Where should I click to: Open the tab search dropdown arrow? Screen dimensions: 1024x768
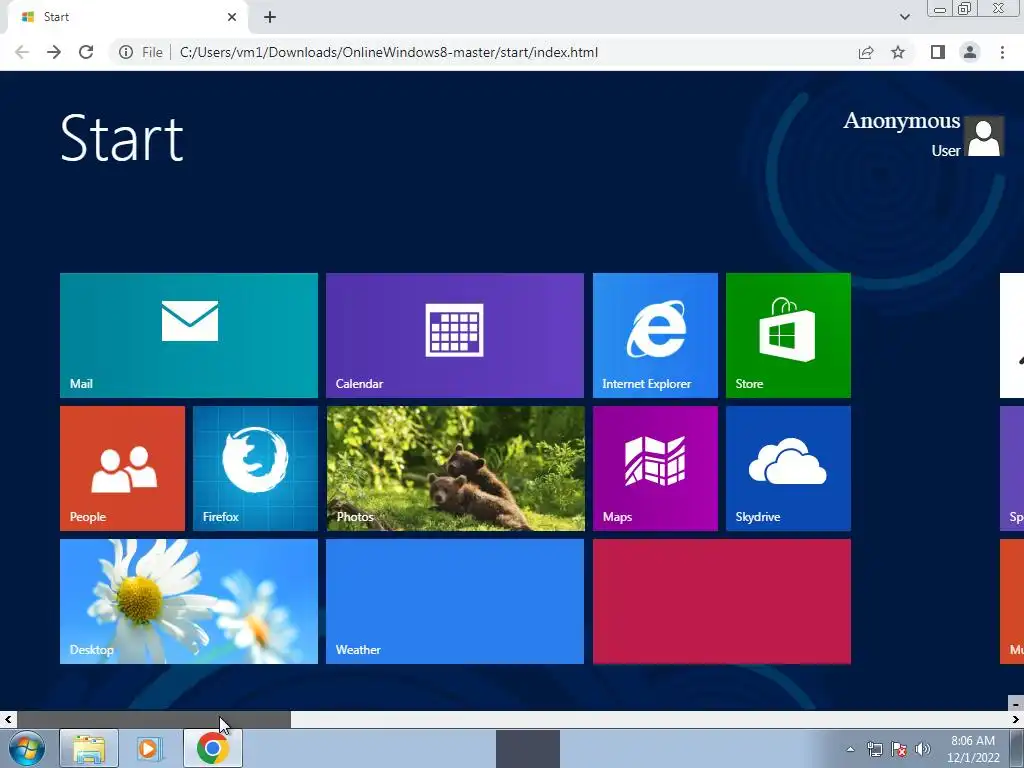(904, 17)
